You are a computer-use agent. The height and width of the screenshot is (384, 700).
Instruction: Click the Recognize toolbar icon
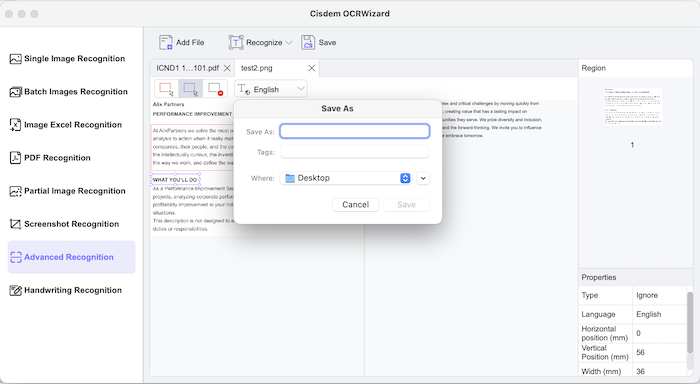click(x=236, y=42)
